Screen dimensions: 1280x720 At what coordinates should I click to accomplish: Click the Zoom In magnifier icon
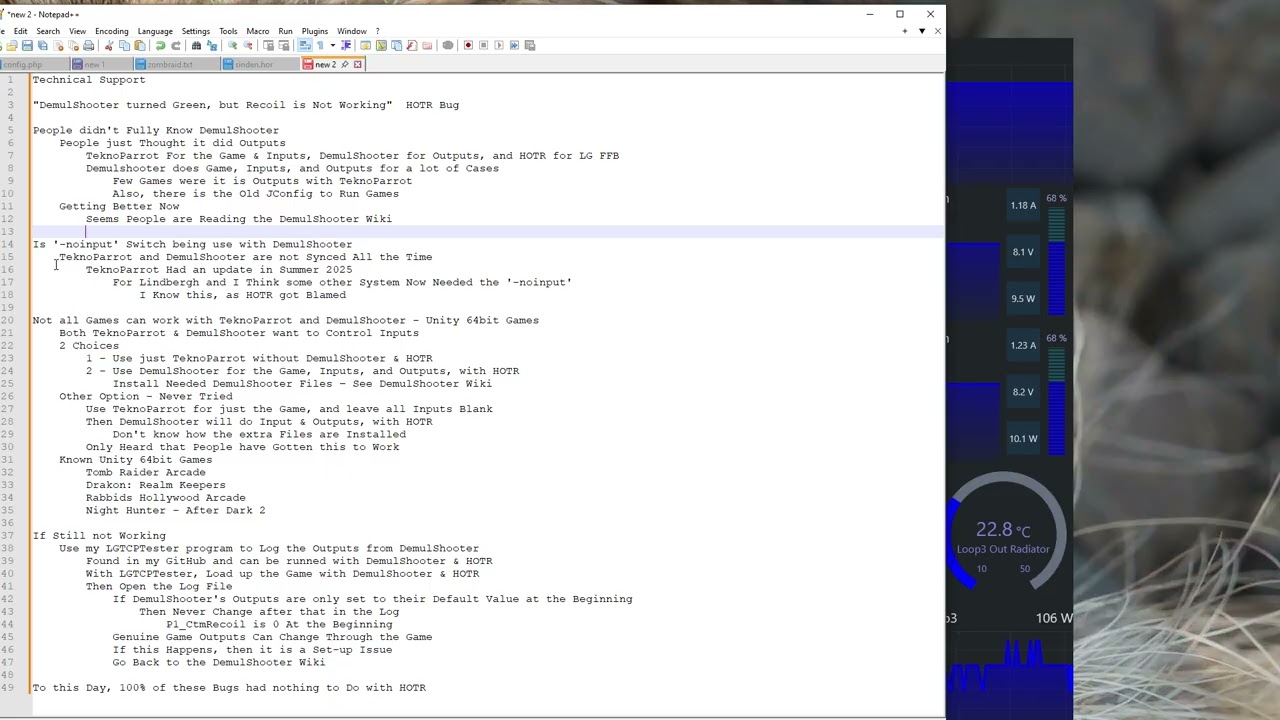[x=232, y=45]
